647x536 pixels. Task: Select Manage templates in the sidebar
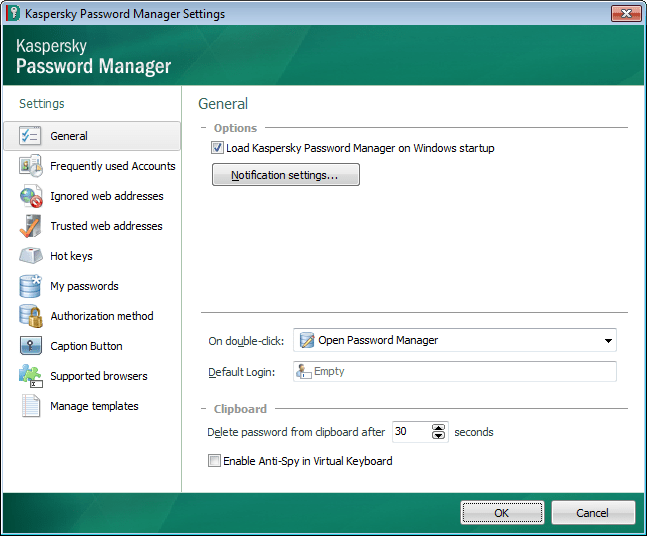[94, 406]
